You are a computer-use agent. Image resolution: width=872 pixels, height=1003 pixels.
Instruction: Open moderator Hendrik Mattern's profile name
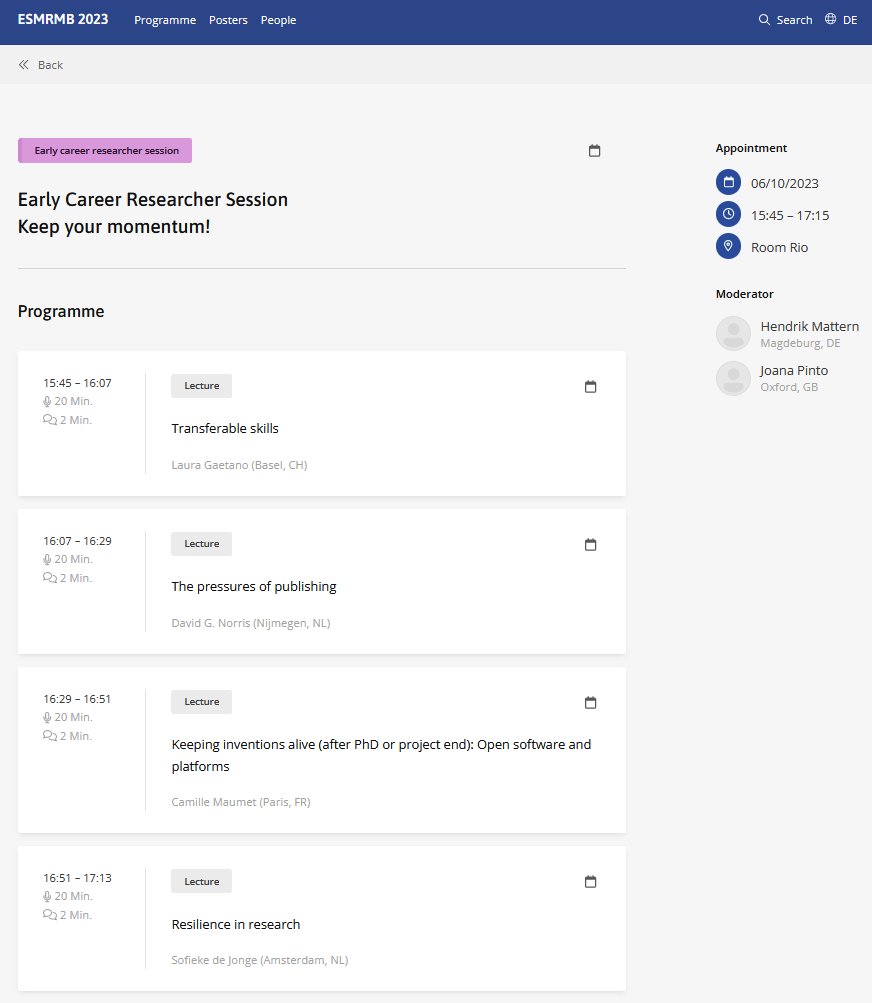tap(810, 326)
